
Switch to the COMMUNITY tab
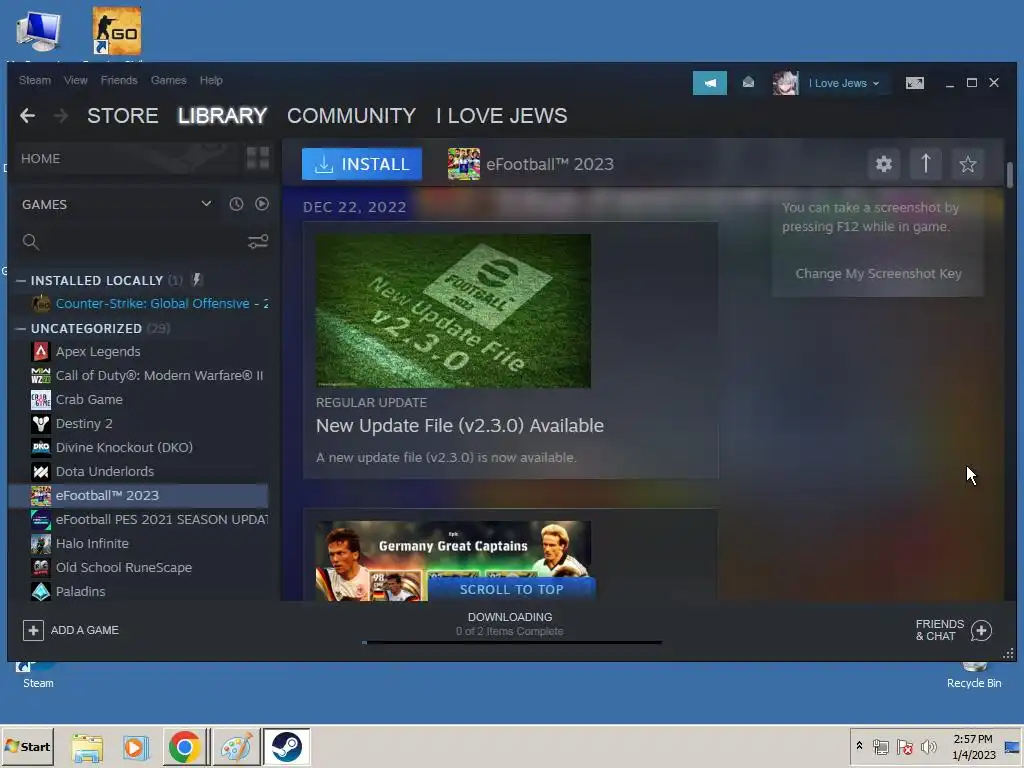click(351, 116)
